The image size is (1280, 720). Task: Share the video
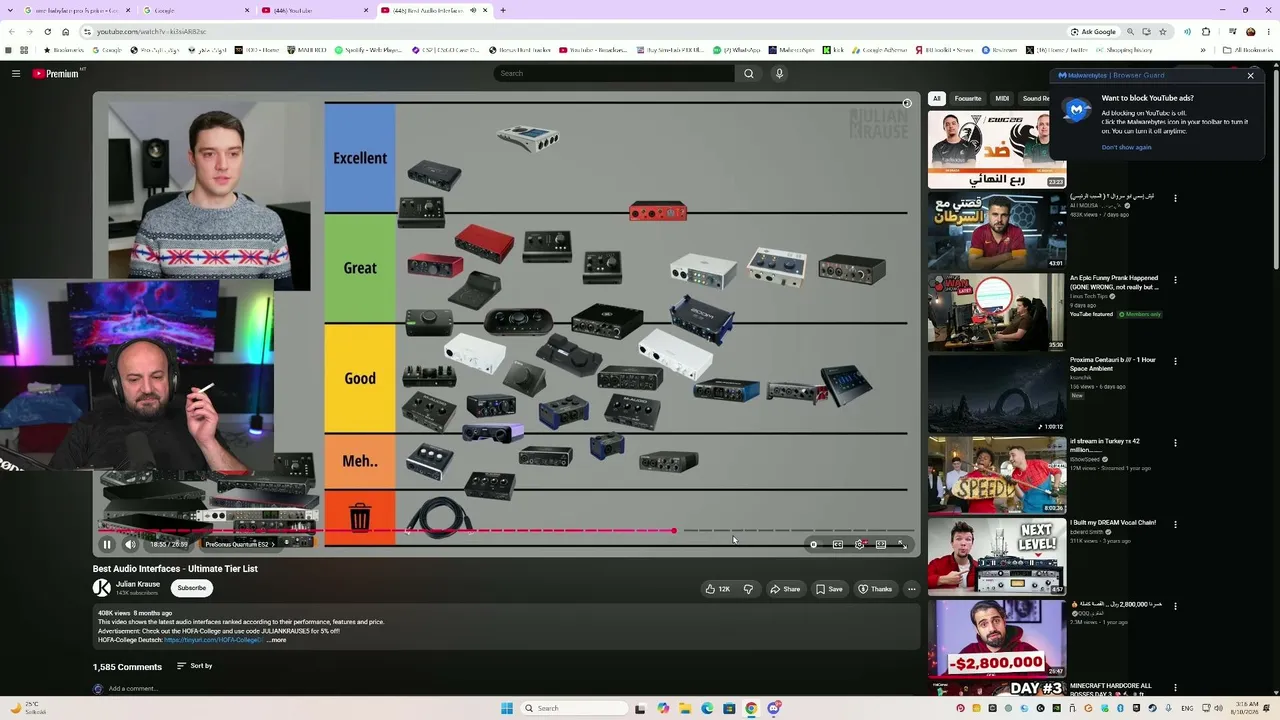pyautogui.click(x=785, y=589)
